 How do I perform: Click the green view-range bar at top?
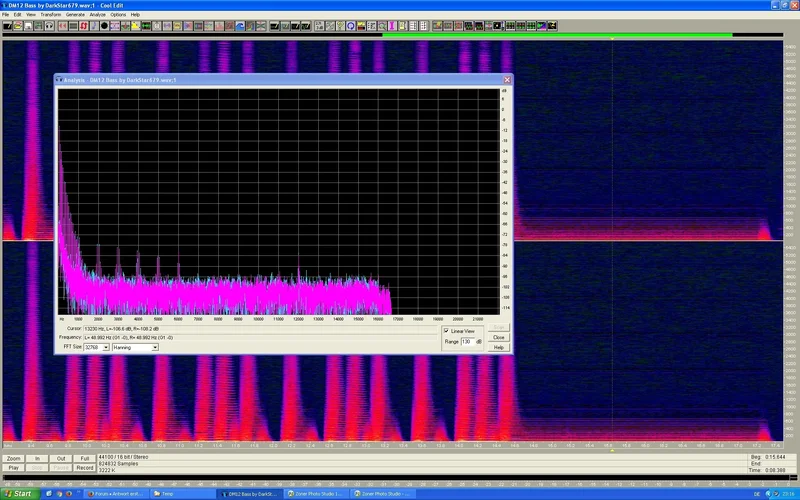pyautogui.click(x=556, y=35)
